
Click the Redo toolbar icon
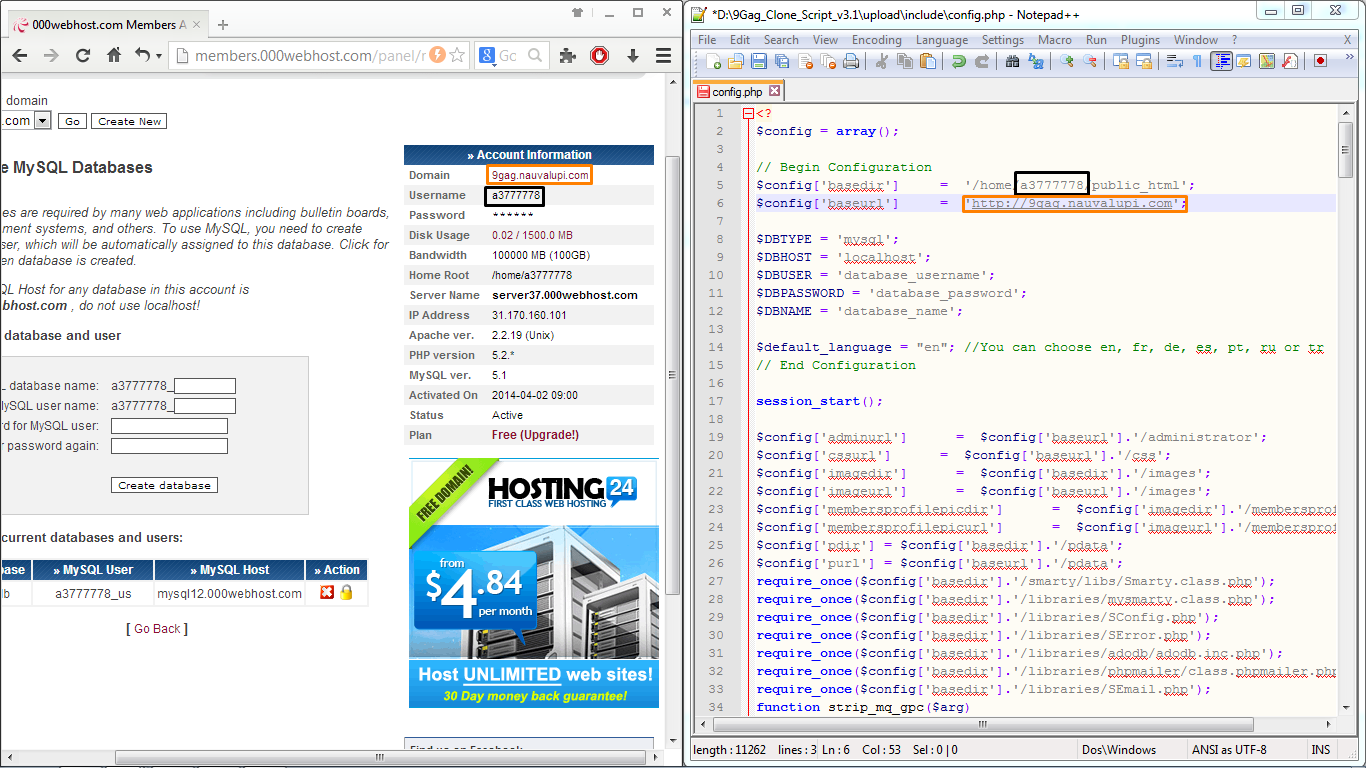pos(982,61)
